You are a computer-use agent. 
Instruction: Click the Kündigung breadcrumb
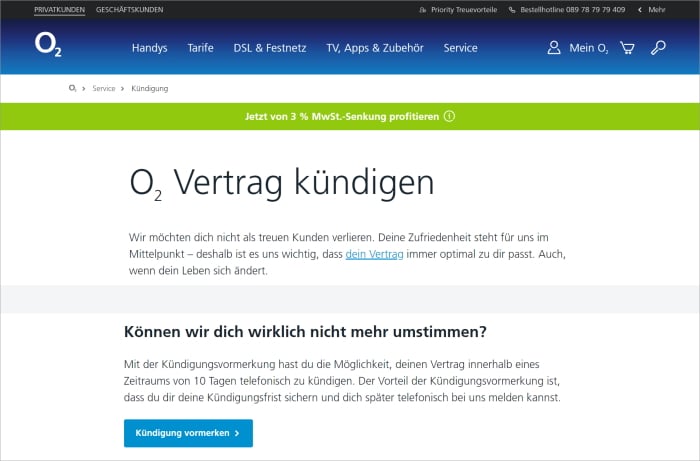[x=150, y=88]
